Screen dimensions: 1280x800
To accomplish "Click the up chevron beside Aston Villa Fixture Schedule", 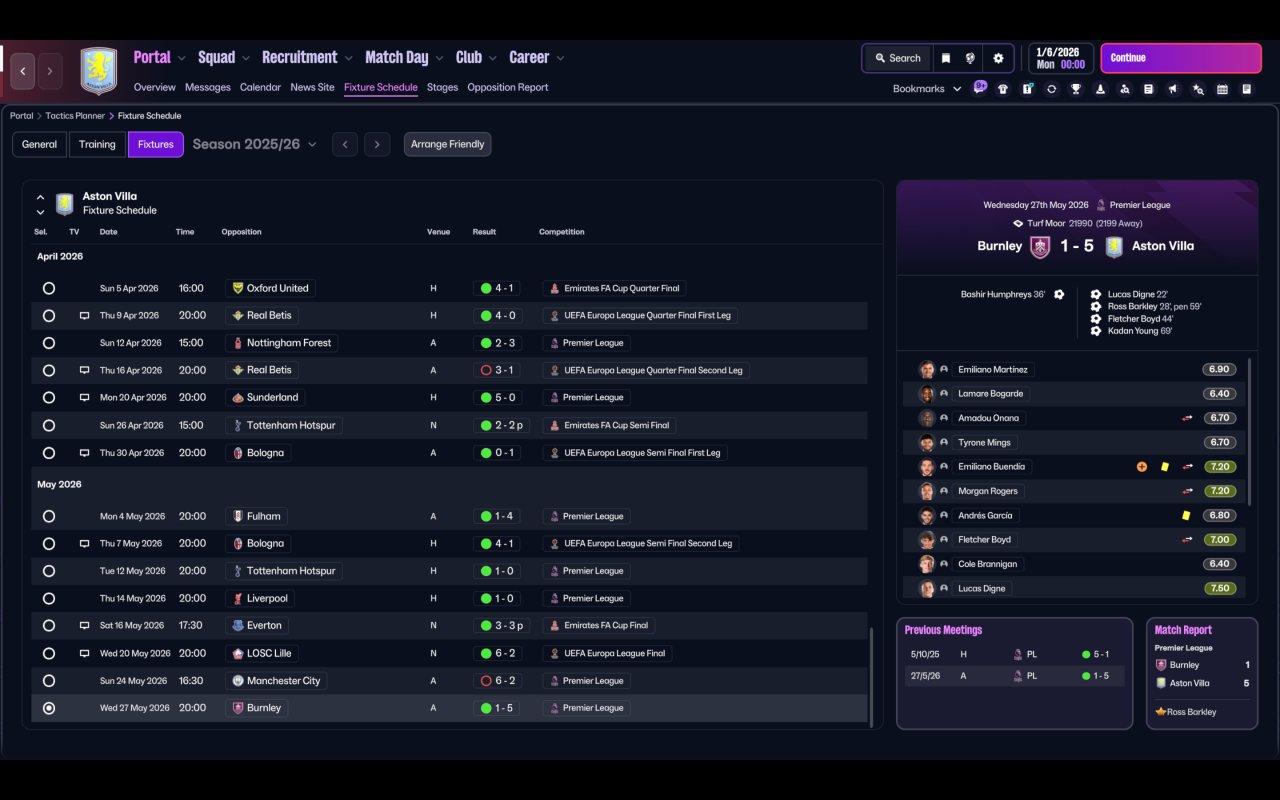I will coord(40,197).
